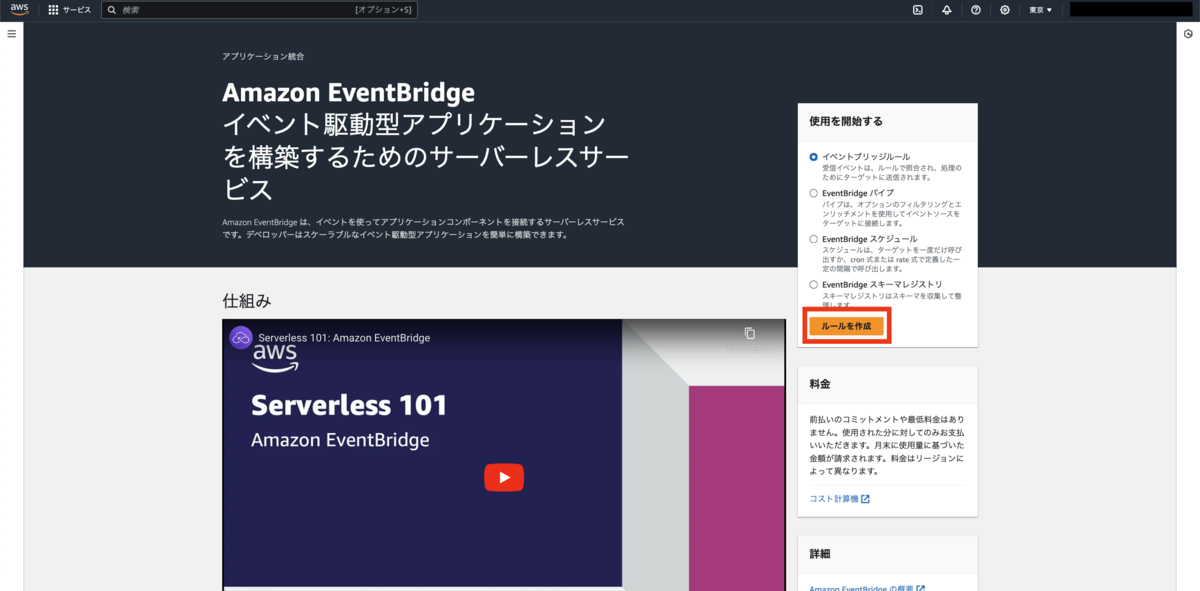Click the サービス menu label

[77, 10]
